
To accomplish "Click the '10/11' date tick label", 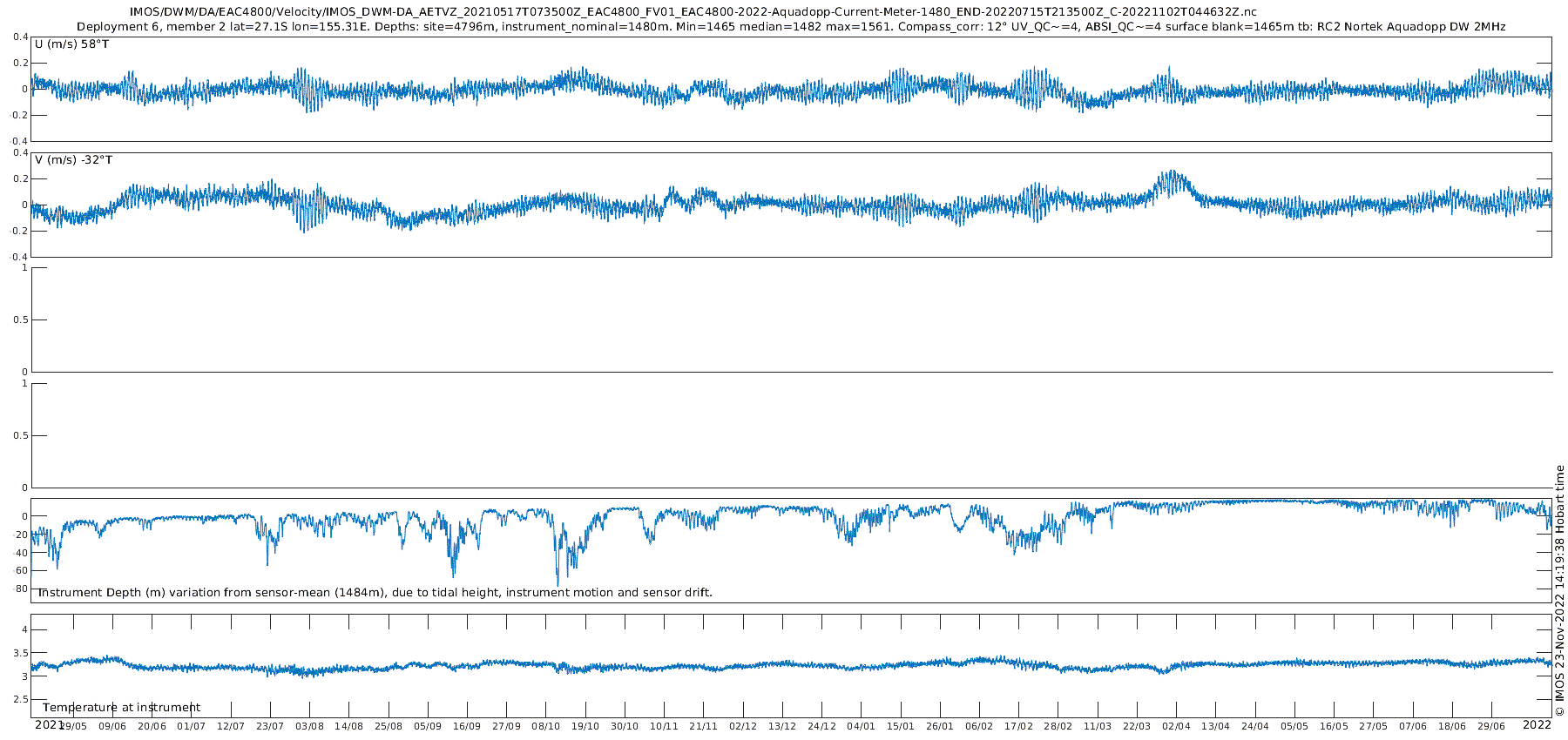I will (x=664, y=726).
